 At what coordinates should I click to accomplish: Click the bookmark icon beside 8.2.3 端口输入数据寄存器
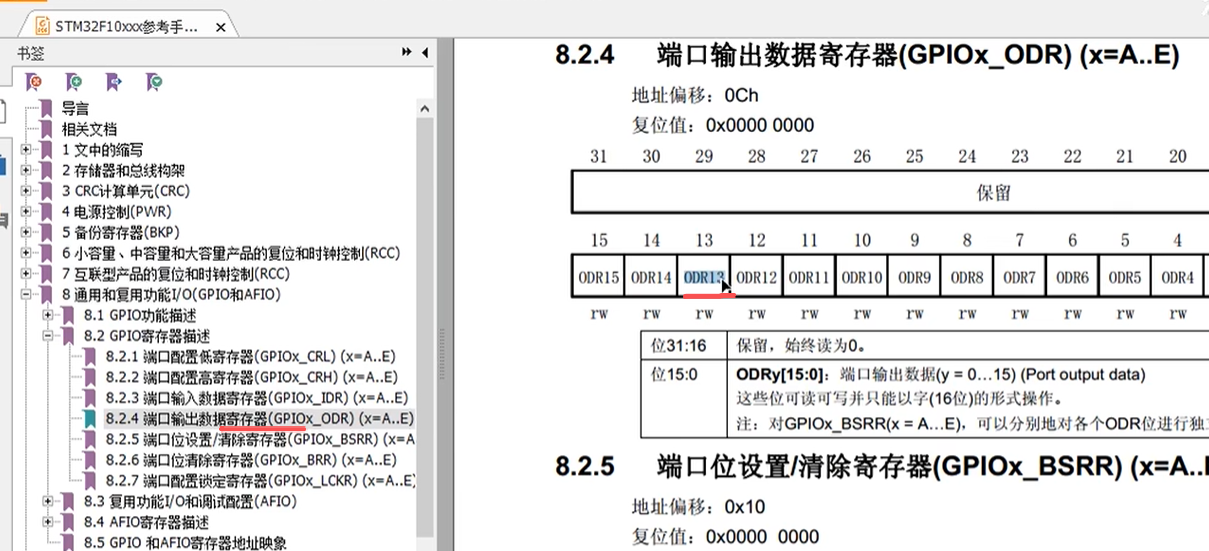(90, 398)
